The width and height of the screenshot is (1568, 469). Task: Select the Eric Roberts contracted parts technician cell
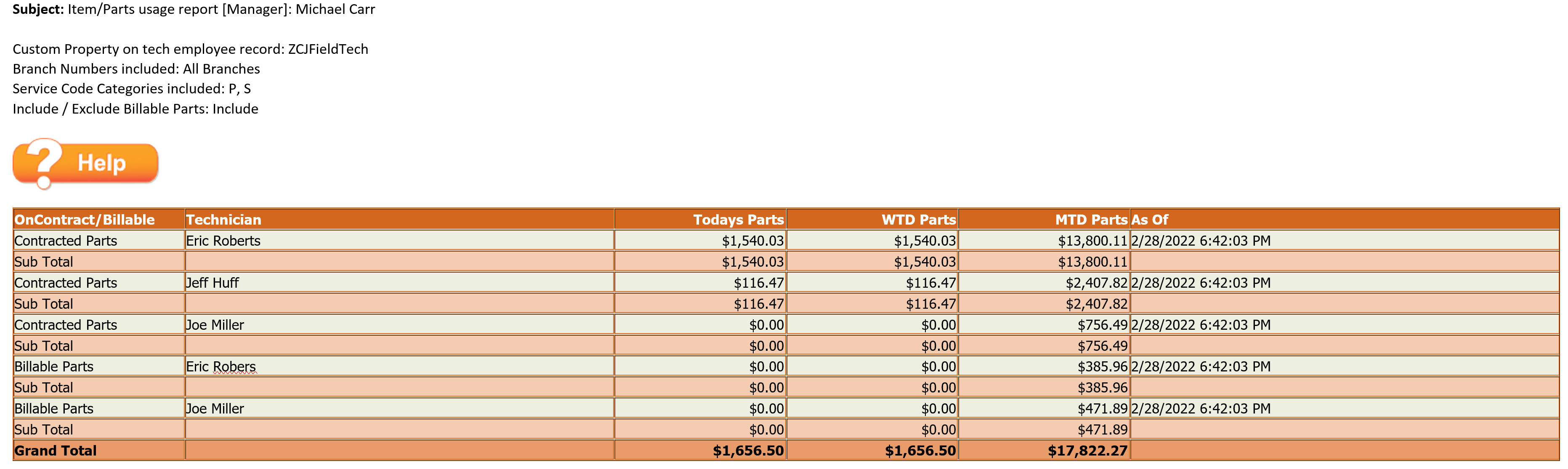coord(399,240)
